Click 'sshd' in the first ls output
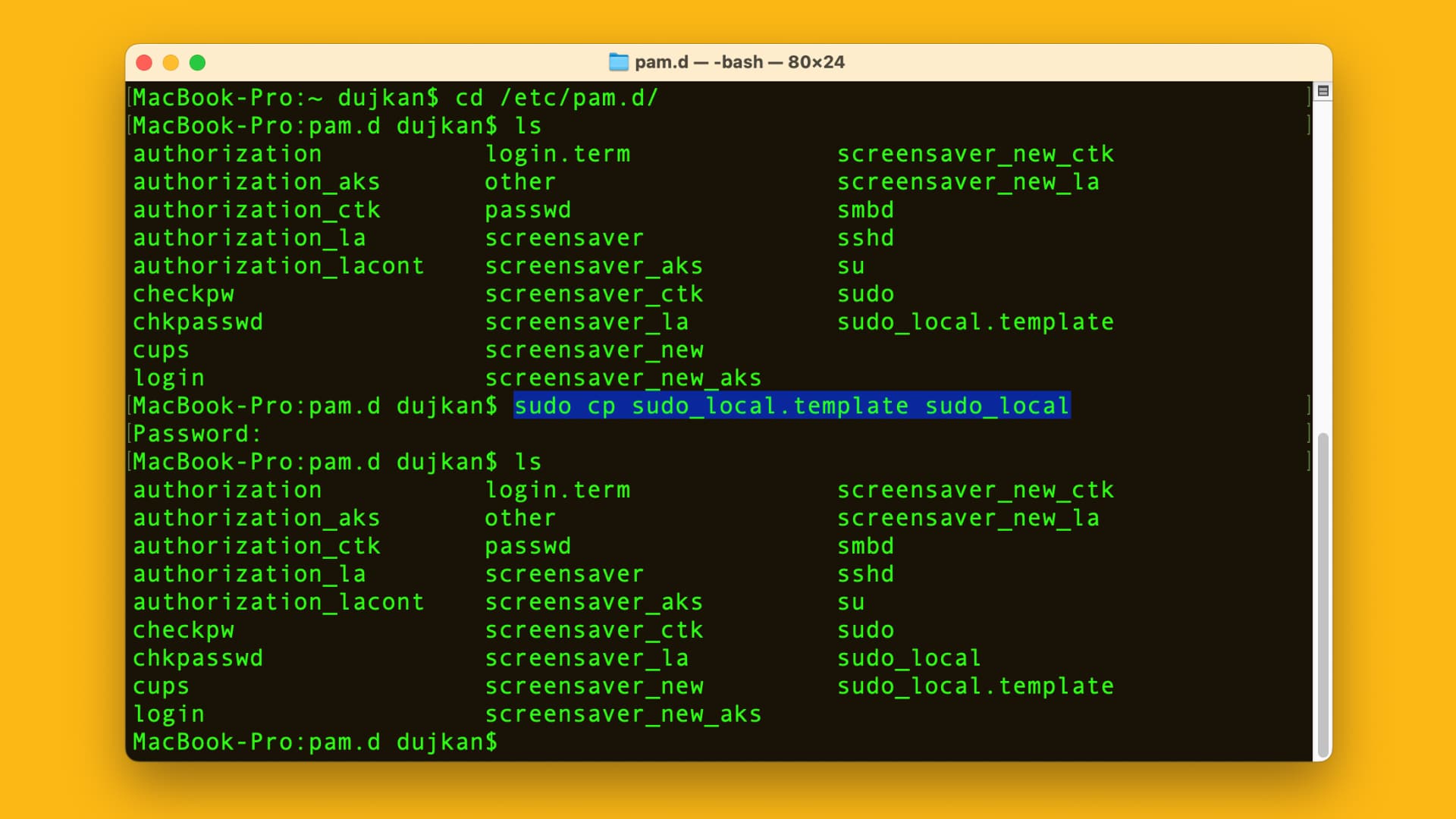 point(865,238)
